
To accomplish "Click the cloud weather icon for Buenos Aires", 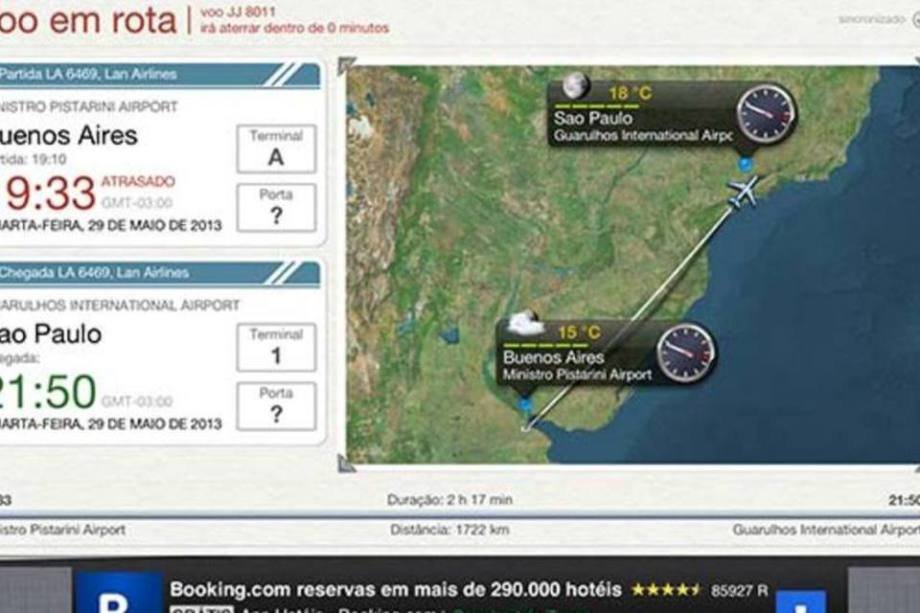I will 525,323.
